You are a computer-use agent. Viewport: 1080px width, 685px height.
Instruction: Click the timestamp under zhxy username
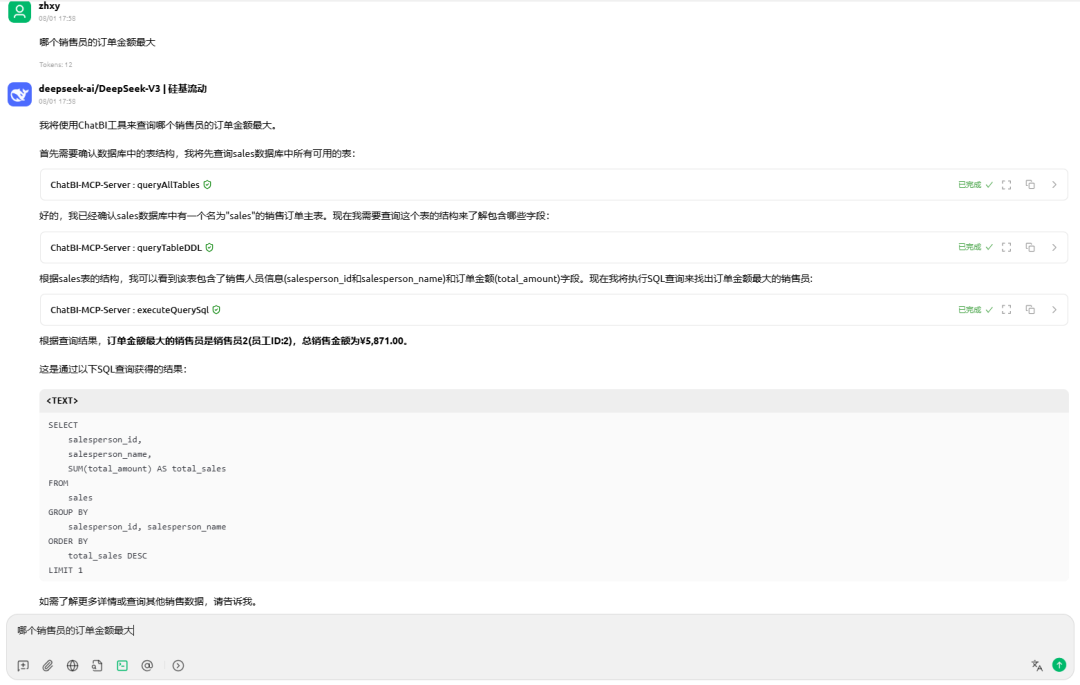57,19
